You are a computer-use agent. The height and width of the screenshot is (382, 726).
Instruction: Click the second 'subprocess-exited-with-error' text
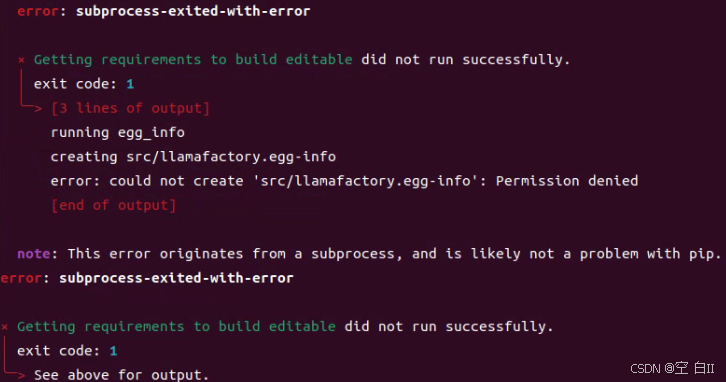tap(176, 278)
